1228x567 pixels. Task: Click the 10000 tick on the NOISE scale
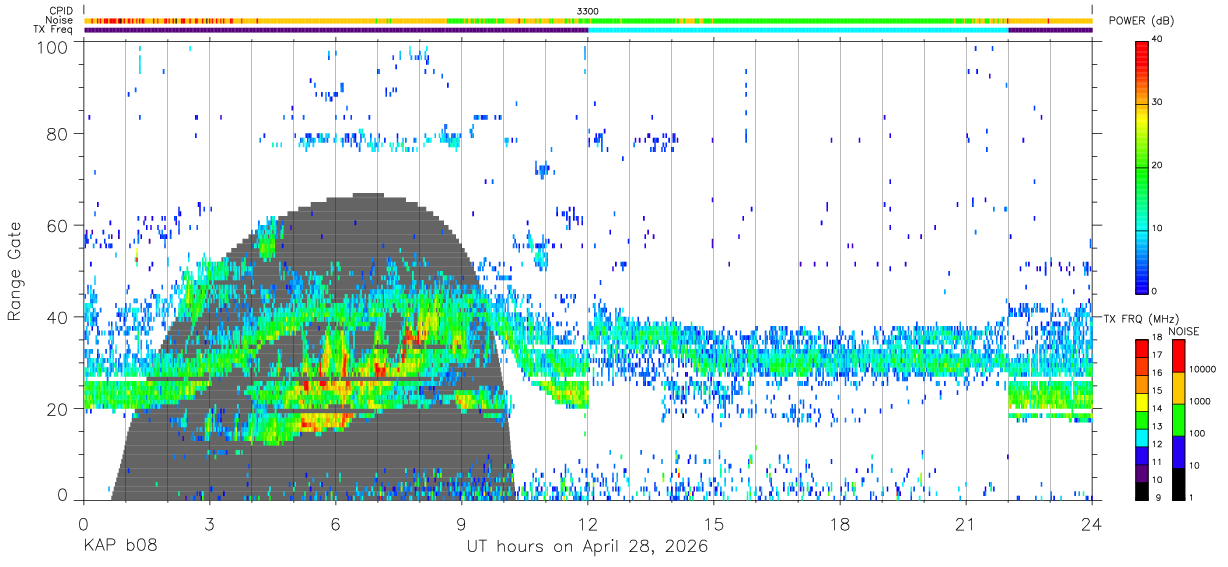click(x=1203, y=370)
